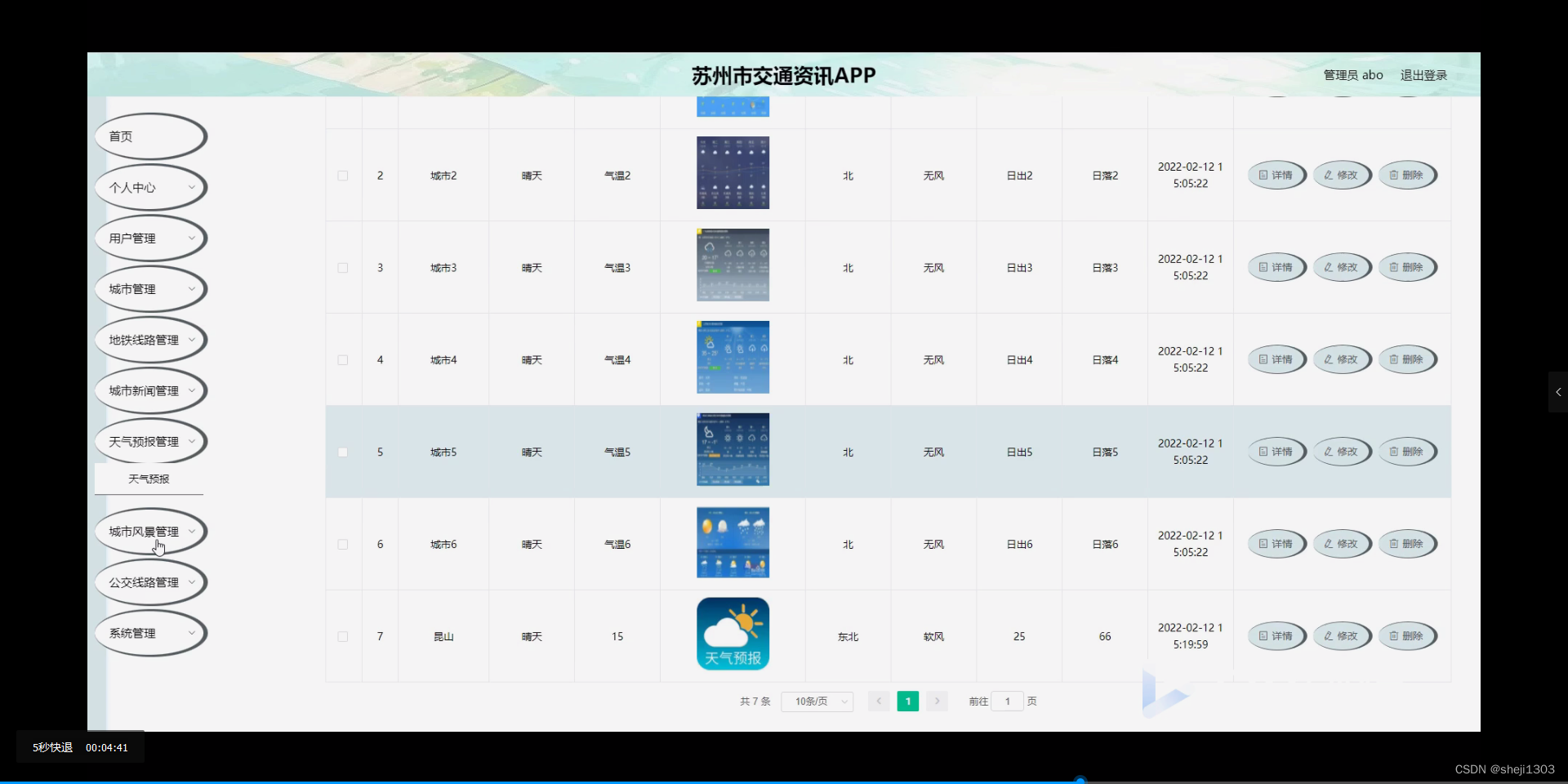Open the 10条/页 page size dropdown
The image size is (1568, 784).
pyautogui.click(x=816, y=701)
